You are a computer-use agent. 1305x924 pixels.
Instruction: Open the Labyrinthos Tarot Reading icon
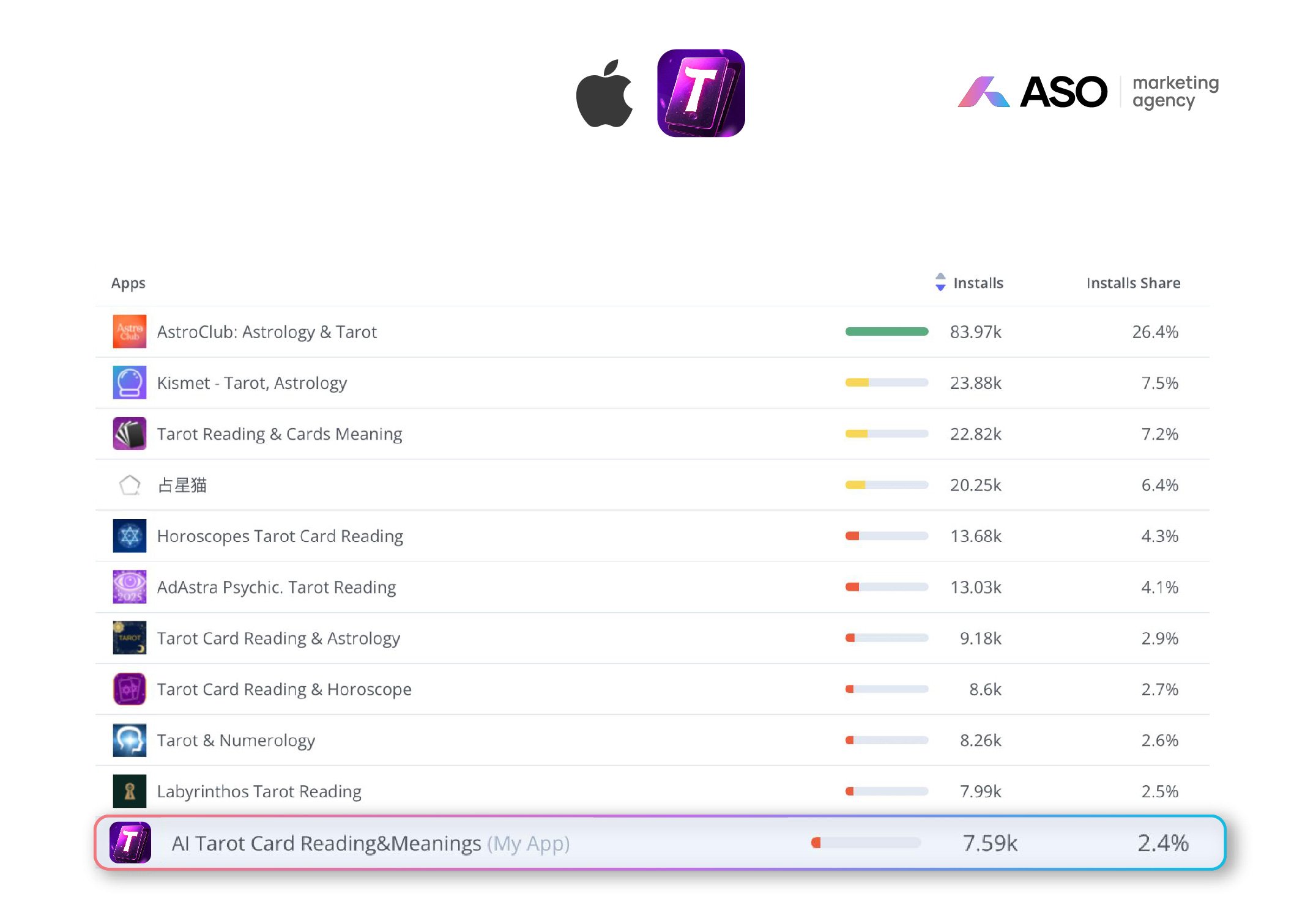coord(130,791)
